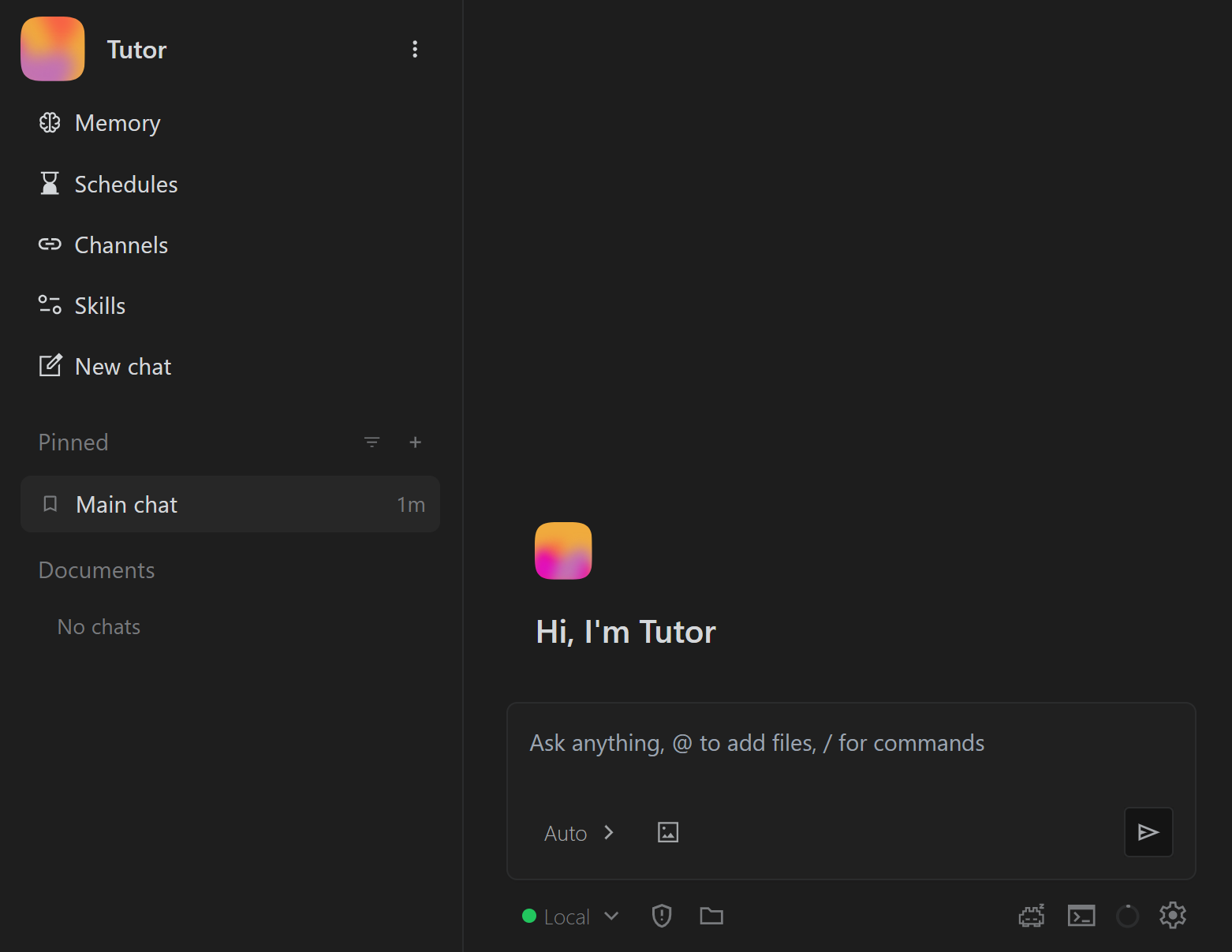This screenshot has height=952, width=1232.
Task: Click the green status dot beside Local
Action: point(529,917)
